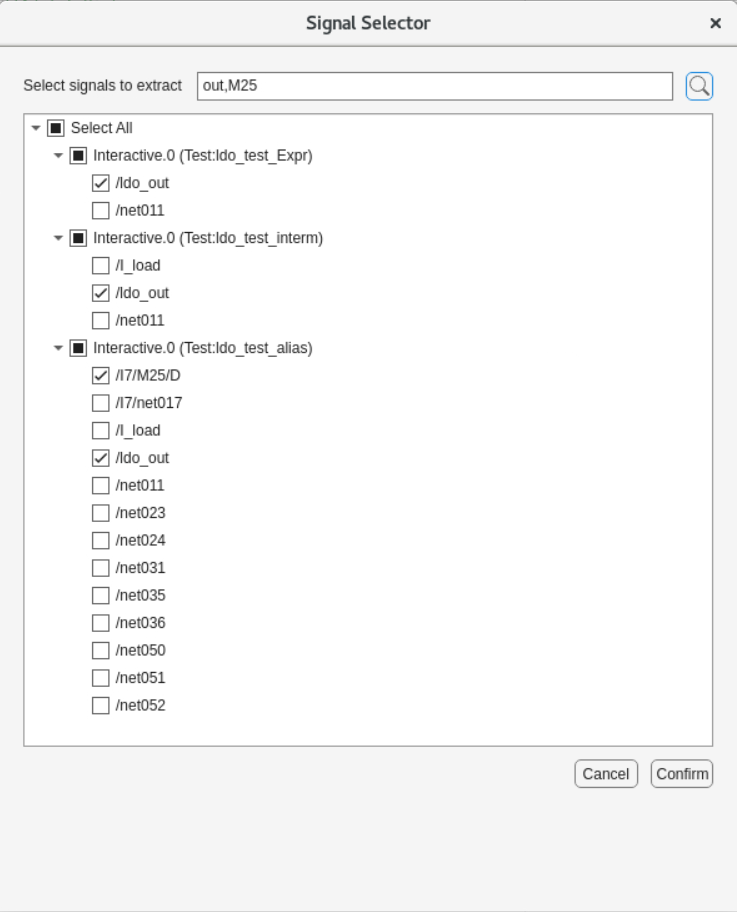The height and width of the screenshot is (912, 737).
Task: Close the Signal Selector dialog
Action: pos(715,23)
